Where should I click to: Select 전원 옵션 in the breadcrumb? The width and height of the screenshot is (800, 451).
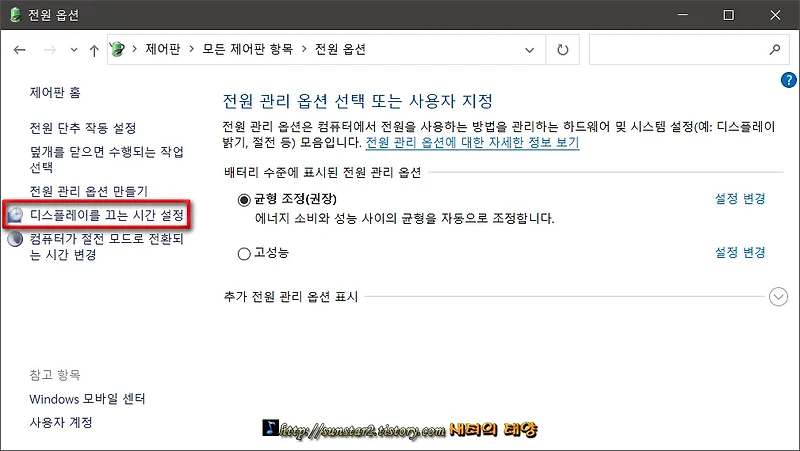[340, 49]
